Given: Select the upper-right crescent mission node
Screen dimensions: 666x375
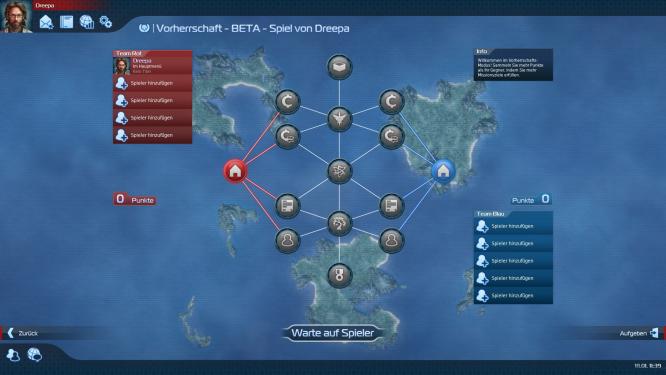Looking at the screenshot, I should 391,102.
